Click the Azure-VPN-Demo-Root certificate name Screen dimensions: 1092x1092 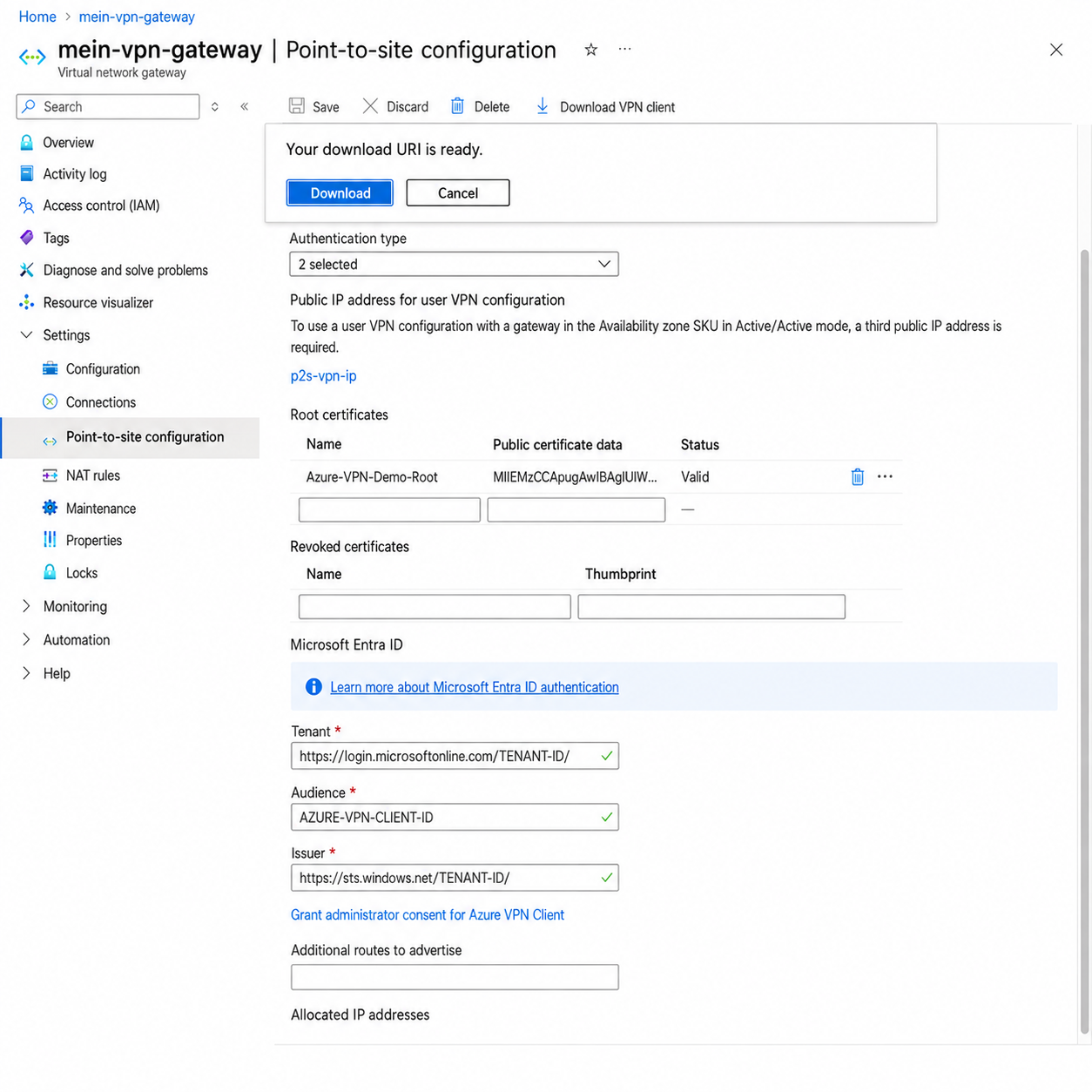372,477
